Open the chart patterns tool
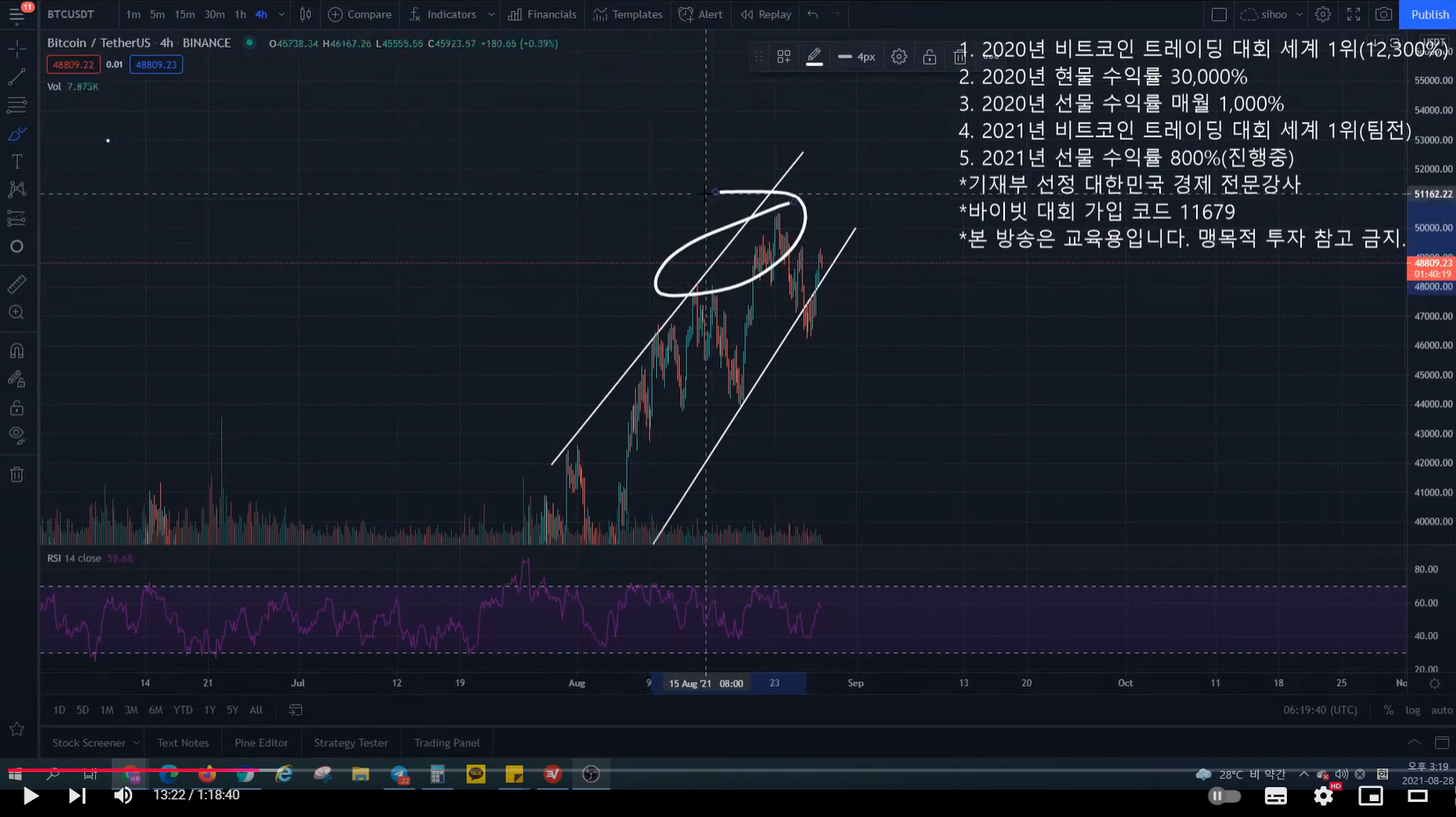Screen dimensions: 1456x817 tap(17, 189)
